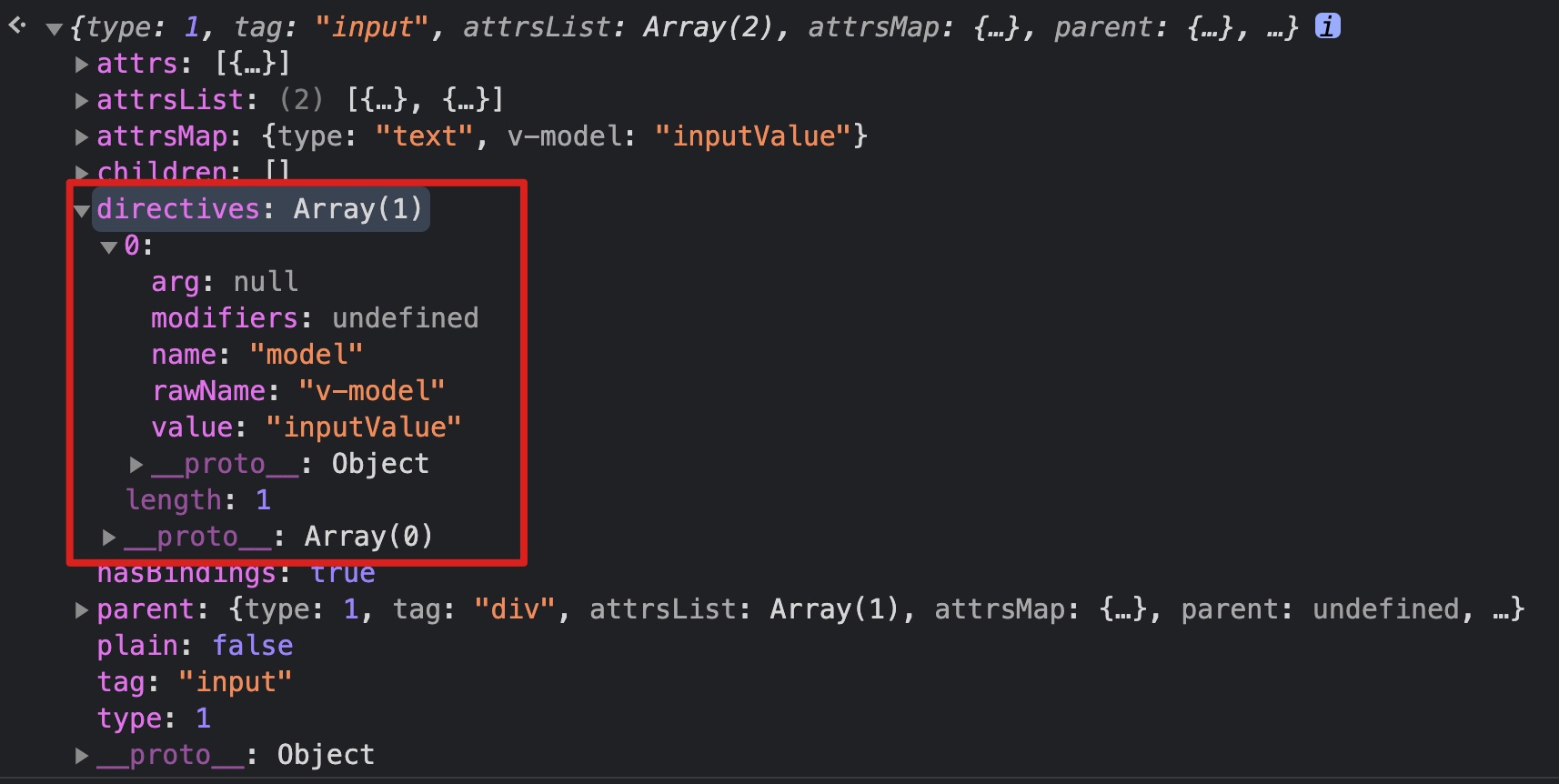Click the tag "input" property row
Image resolution: width=1559 pixels, height=784 pixels.
[195, 682]
